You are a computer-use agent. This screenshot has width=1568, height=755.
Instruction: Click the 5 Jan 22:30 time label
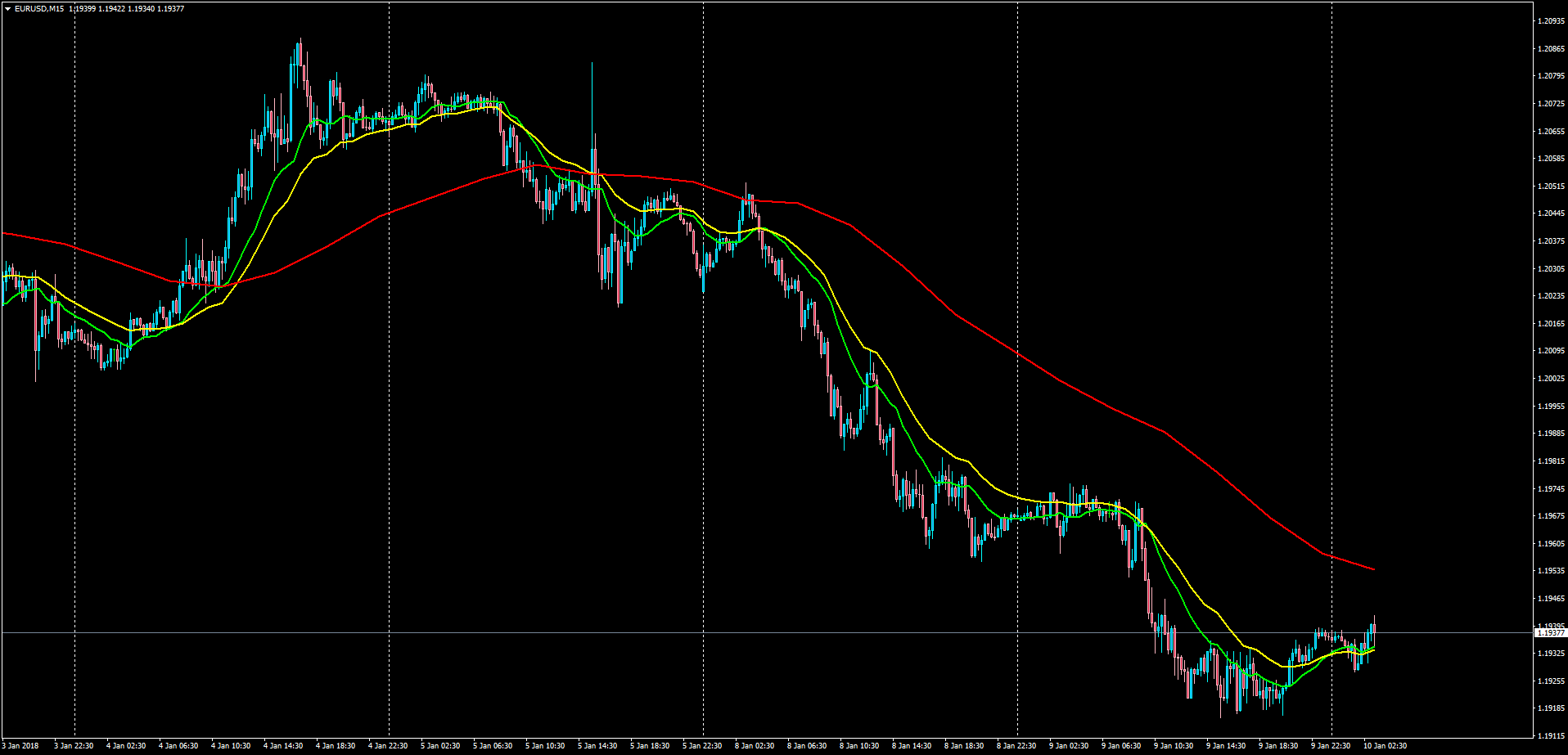click(x=702, y=746)
